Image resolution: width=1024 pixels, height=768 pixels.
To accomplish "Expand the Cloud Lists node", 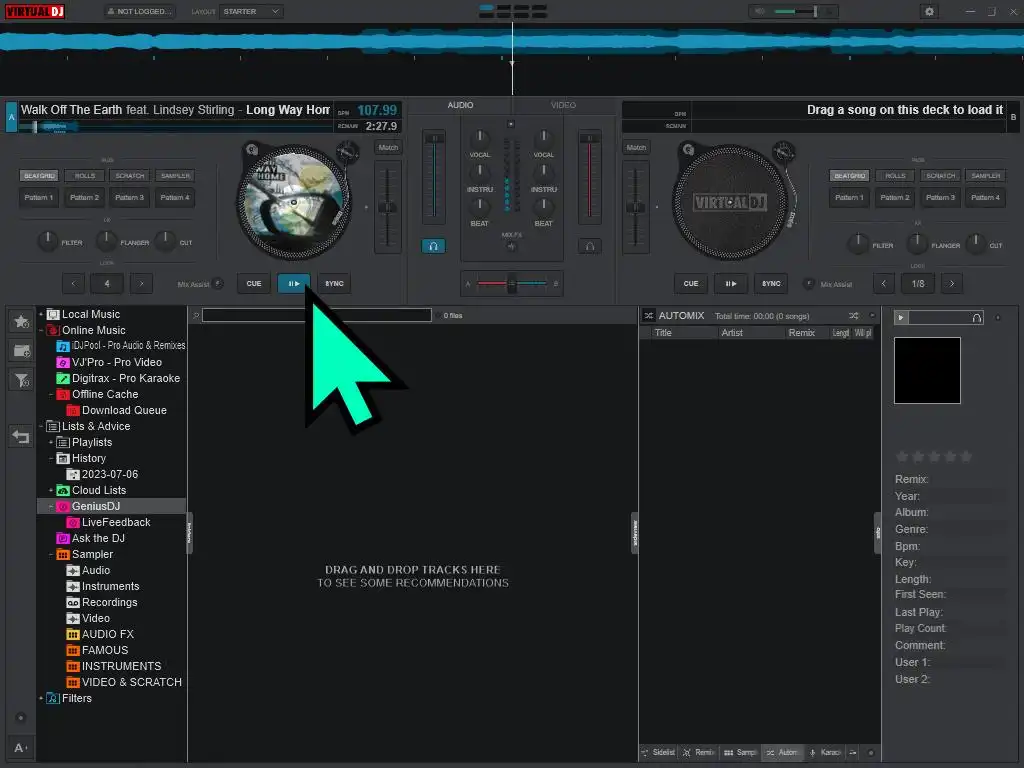I will (51, 490).
